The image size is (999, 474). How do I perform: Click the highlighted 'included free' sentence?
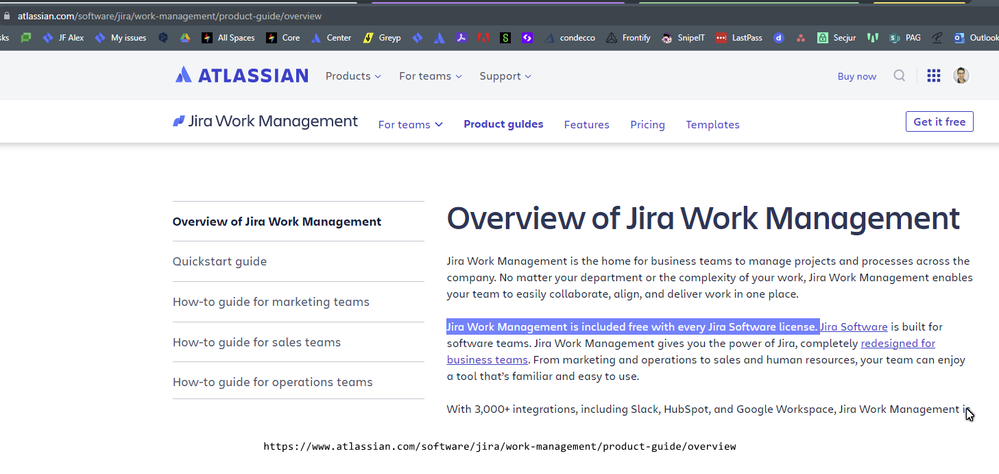(632, 327)
